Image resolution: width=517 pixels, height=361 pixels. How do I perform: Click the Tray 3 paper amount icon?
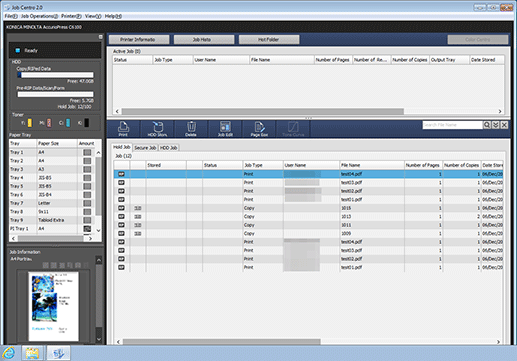pyautogui.click(x=87, y=169)
